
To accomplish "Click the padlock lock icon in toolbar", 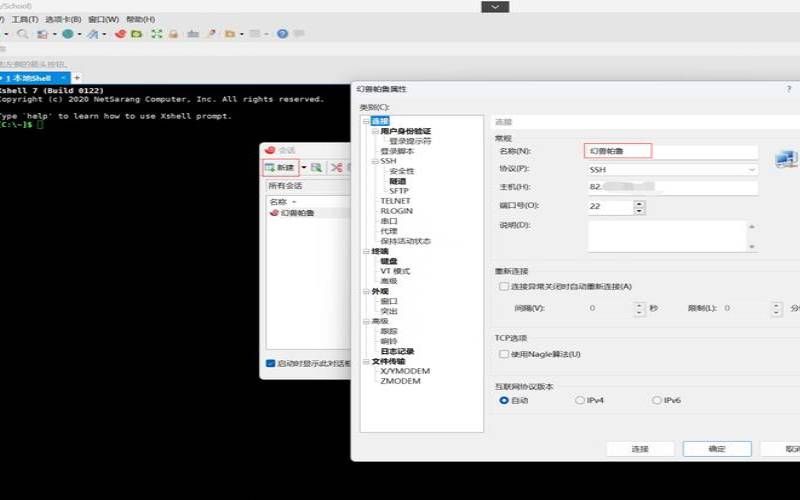I will pos(173,34).
